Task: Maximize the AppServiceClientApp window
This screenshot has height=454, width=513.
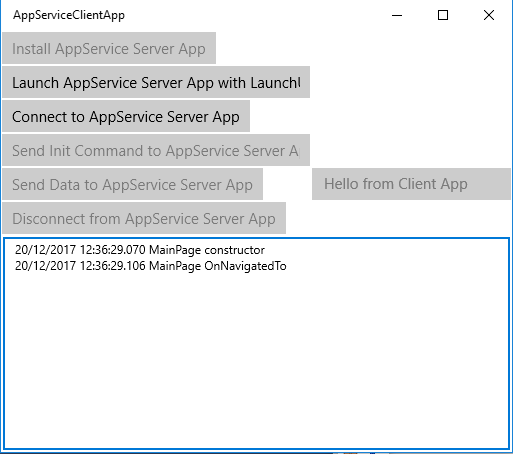Action: (x=443, y=15)
